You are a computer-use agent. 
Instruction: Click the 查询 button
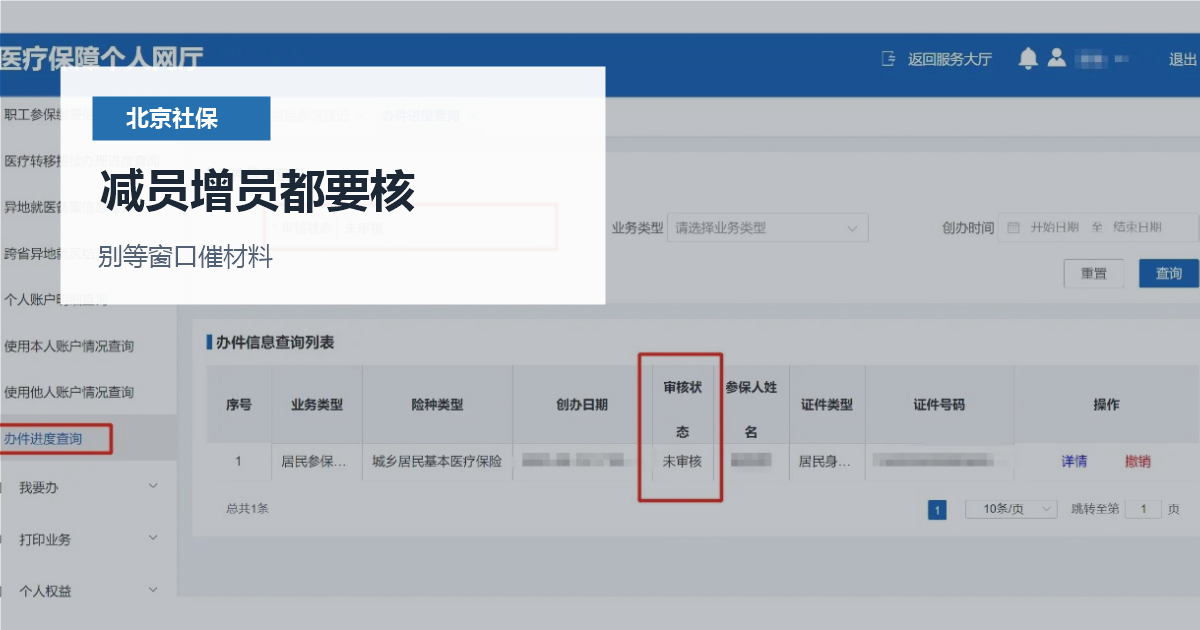(x=1169, y=273)
